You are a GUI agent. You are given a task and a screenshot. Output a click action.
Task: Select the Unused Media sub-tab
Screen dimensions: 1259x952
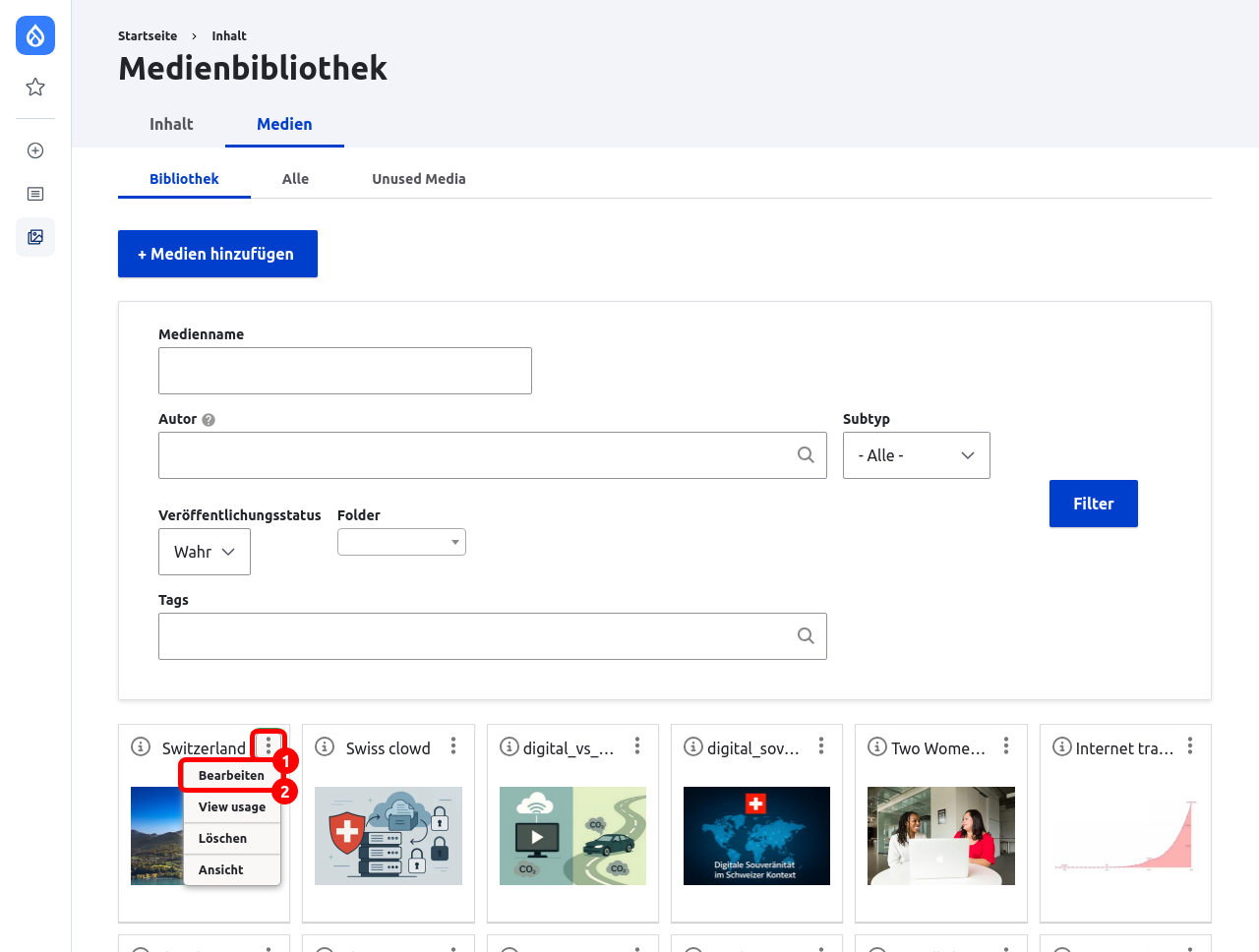(x=419, y=179)
